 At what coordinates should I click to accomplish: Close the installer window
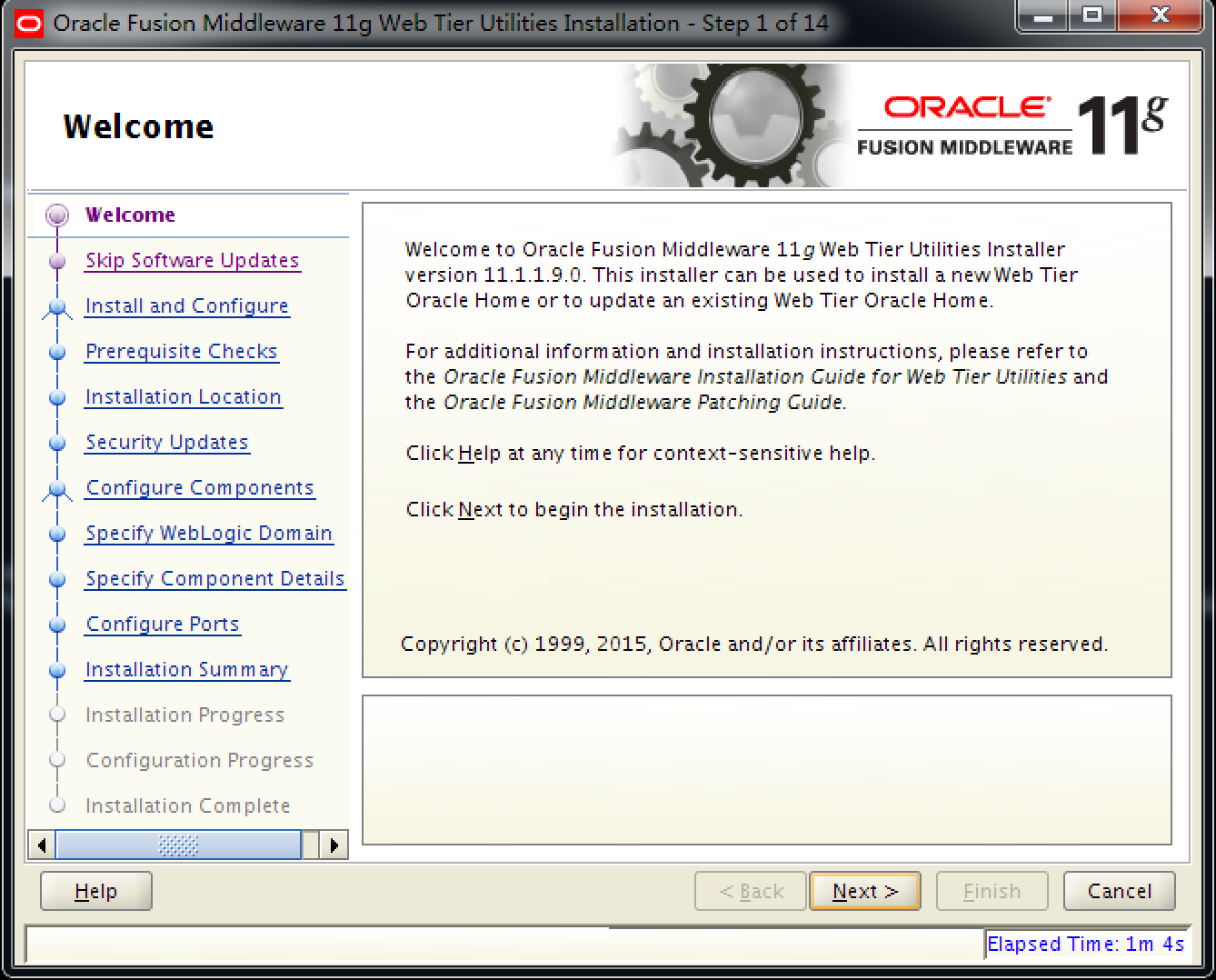1161,16
